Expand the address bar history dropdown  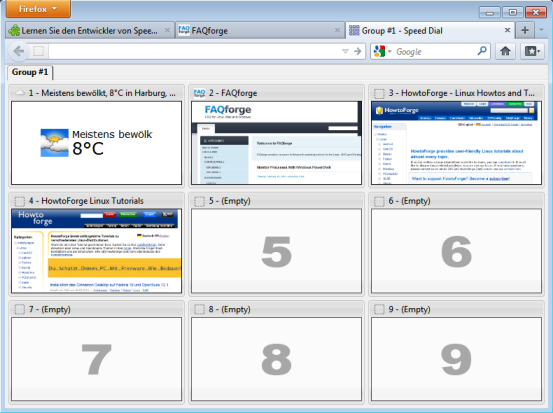(345, 51)
